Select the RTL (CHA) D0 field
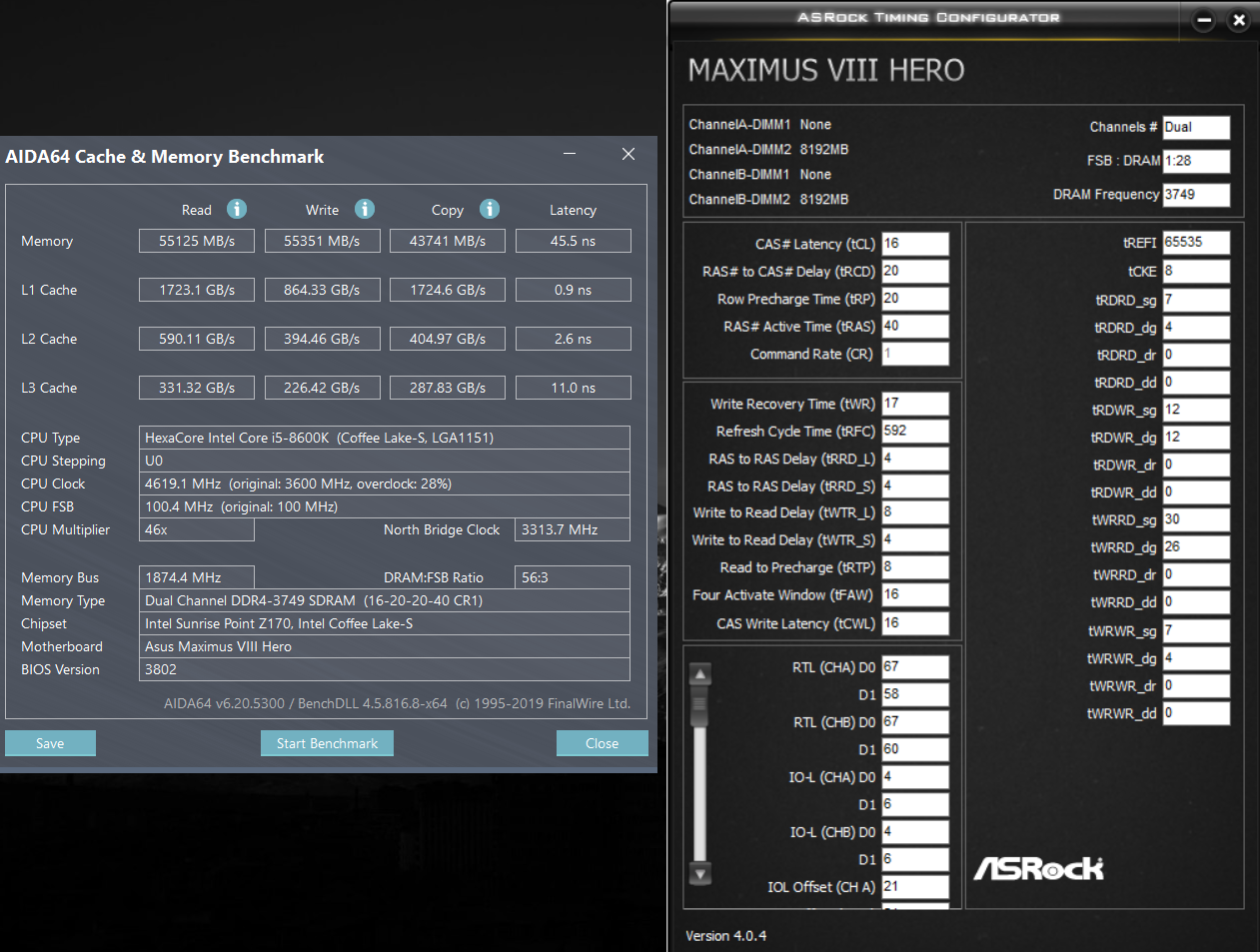Screen dimensions: 1260x952 [915, 667]
